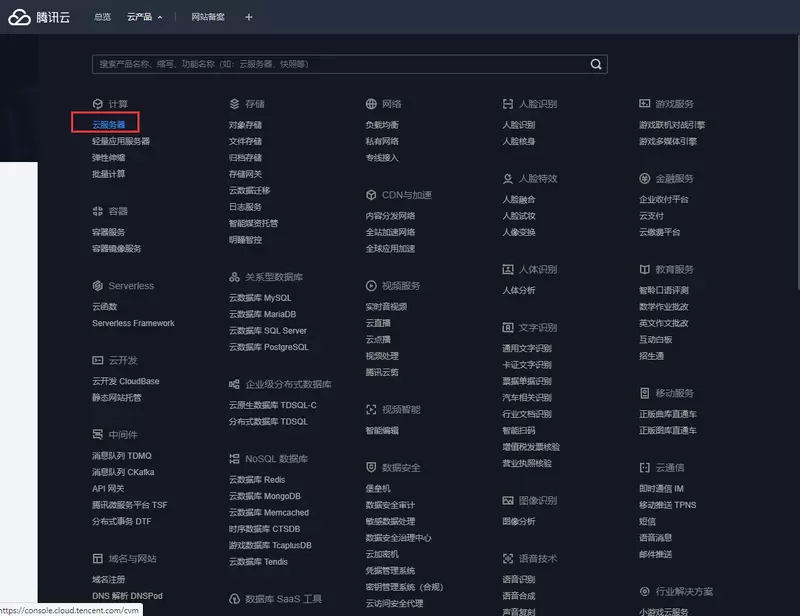The image size is (800, 616).
Task: Open the API 网关 link
Action: (x=108, y=488)
